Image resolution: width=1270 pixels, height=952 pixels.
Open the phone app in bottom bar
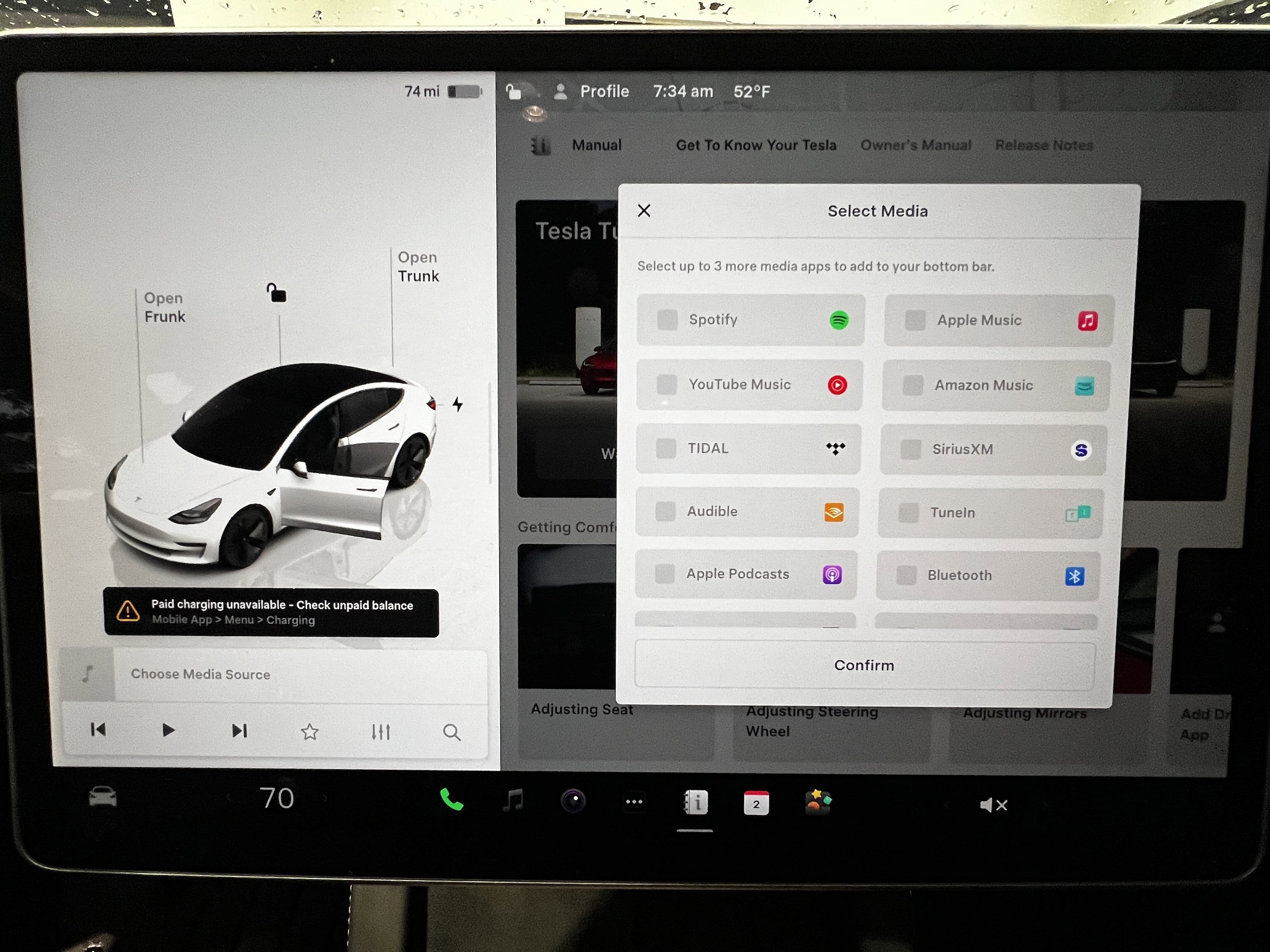click(x=451, y=800)
